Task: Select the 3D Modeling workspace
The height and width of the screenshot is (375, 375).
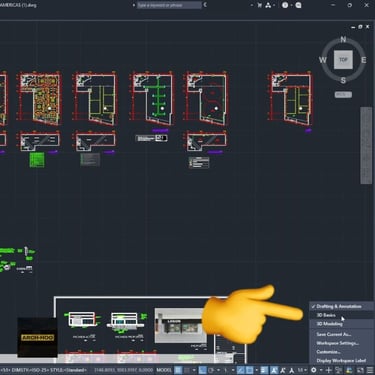Action: [329, 324]
